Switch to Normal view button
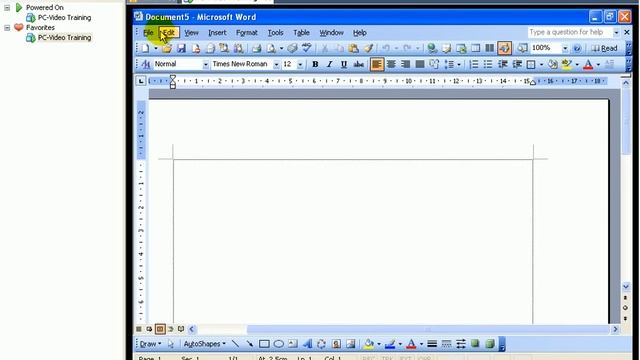 pos(139,329)
